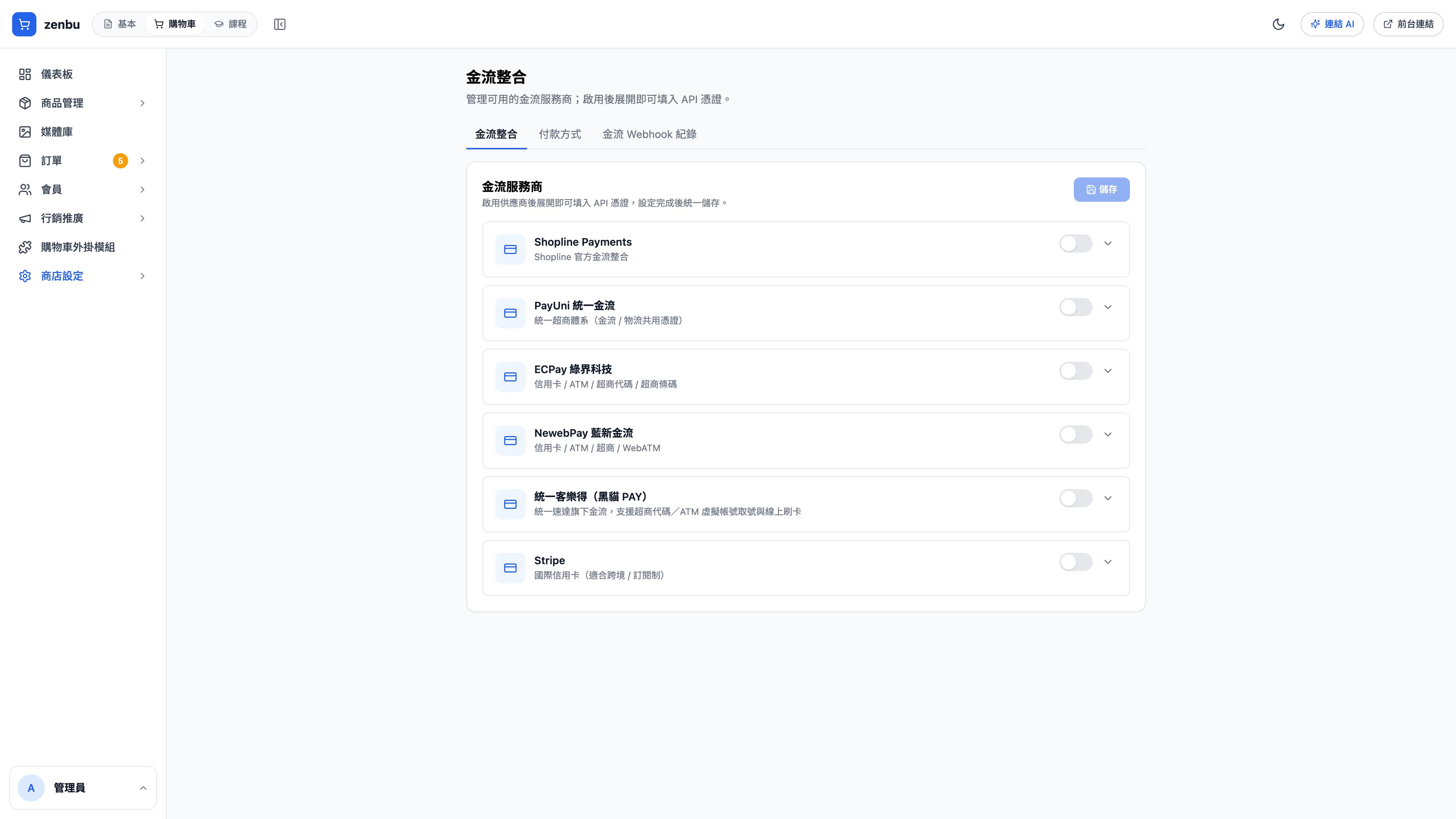Viewport: 1456px width, 819px height.
Task: Select the 金流整合 tab
Action: 496,135
